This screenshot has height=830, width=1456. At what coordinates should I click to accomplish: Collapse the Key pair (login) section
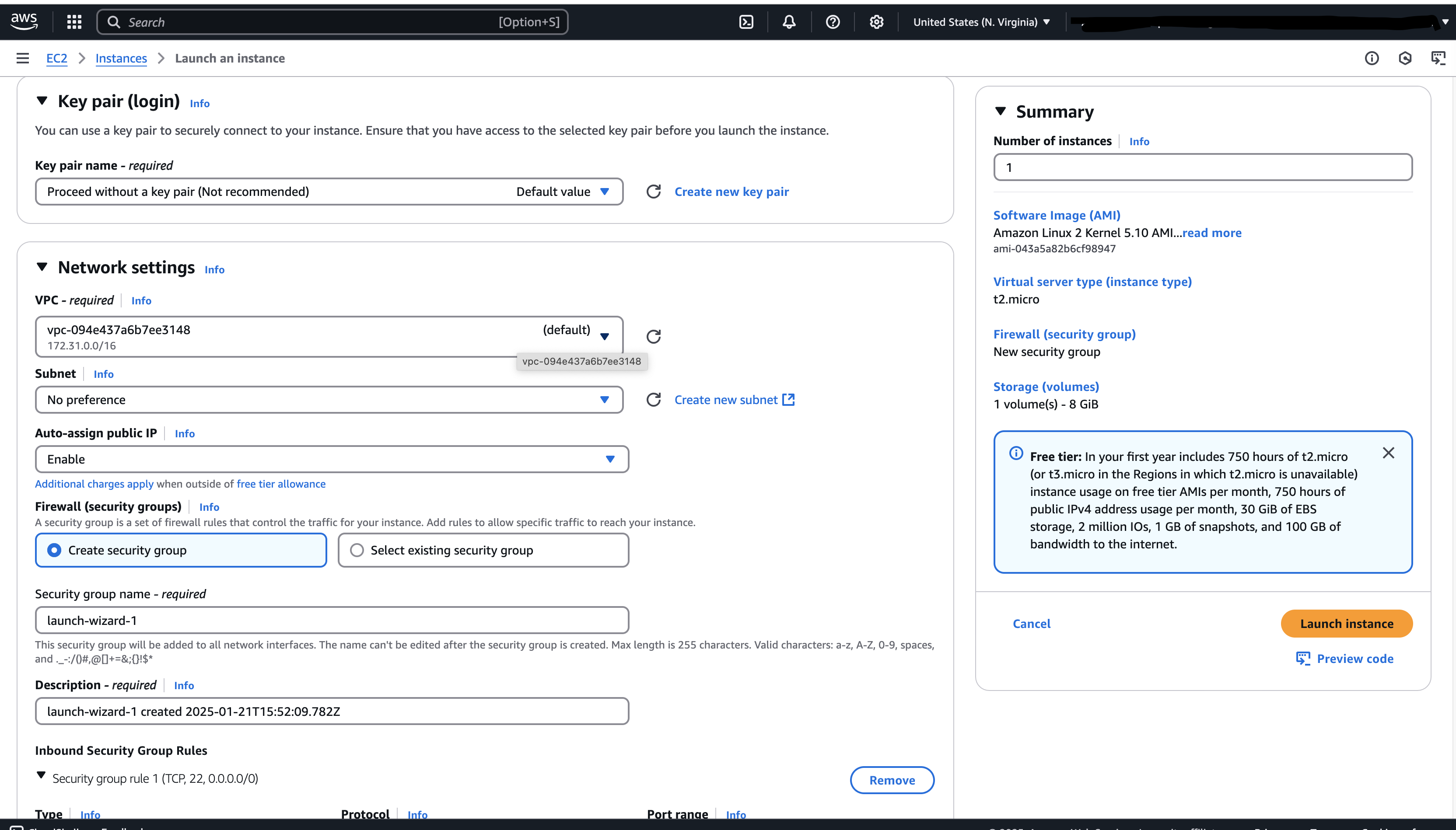coord(42,101)
